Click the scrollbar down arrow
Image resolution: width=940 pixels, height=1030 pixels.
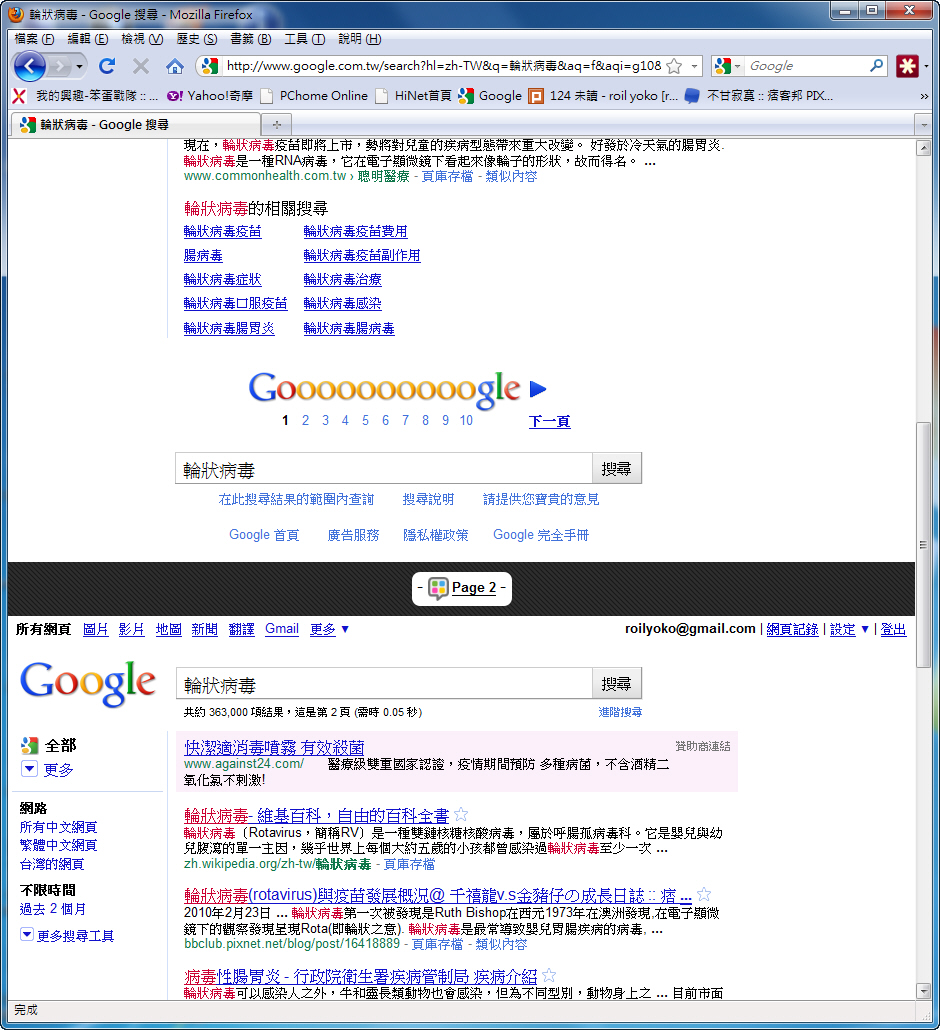[924, 992]
